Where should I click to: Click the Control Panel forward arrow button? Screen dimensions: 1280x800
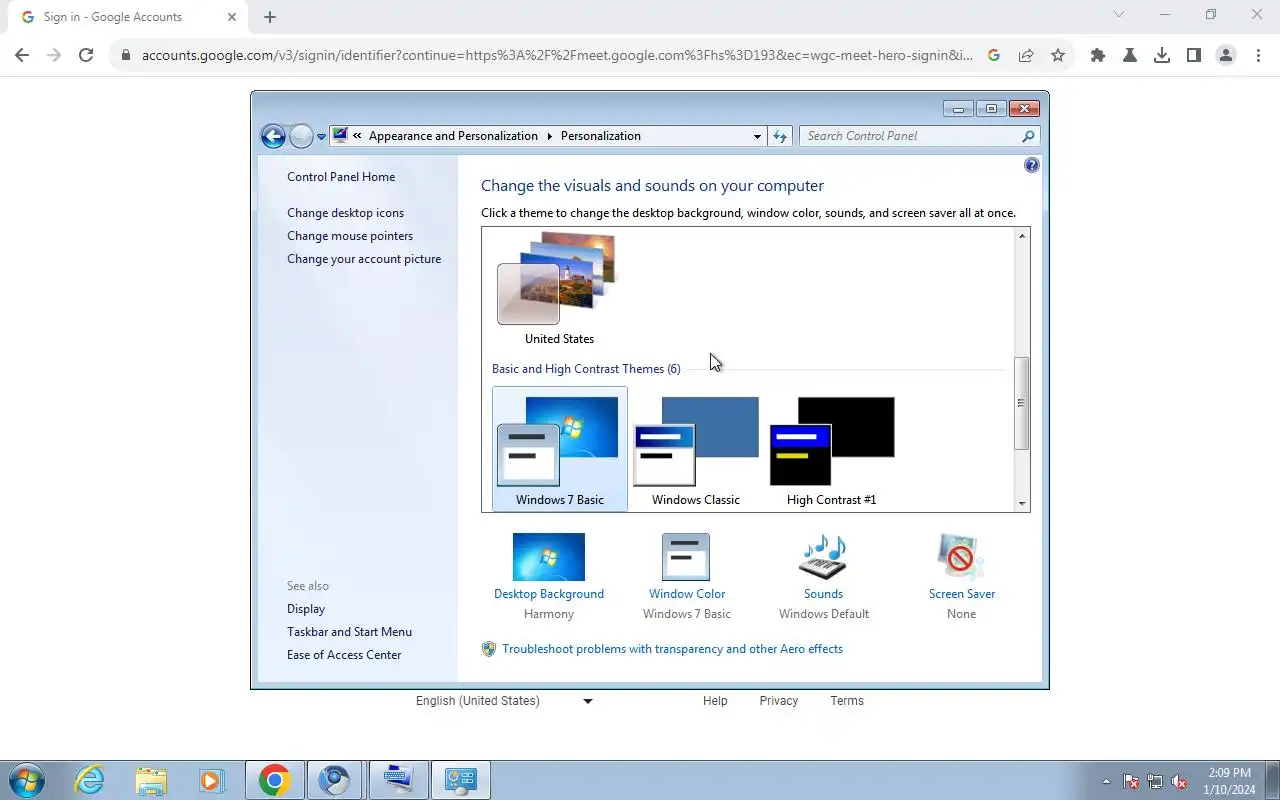pos(301,136)
